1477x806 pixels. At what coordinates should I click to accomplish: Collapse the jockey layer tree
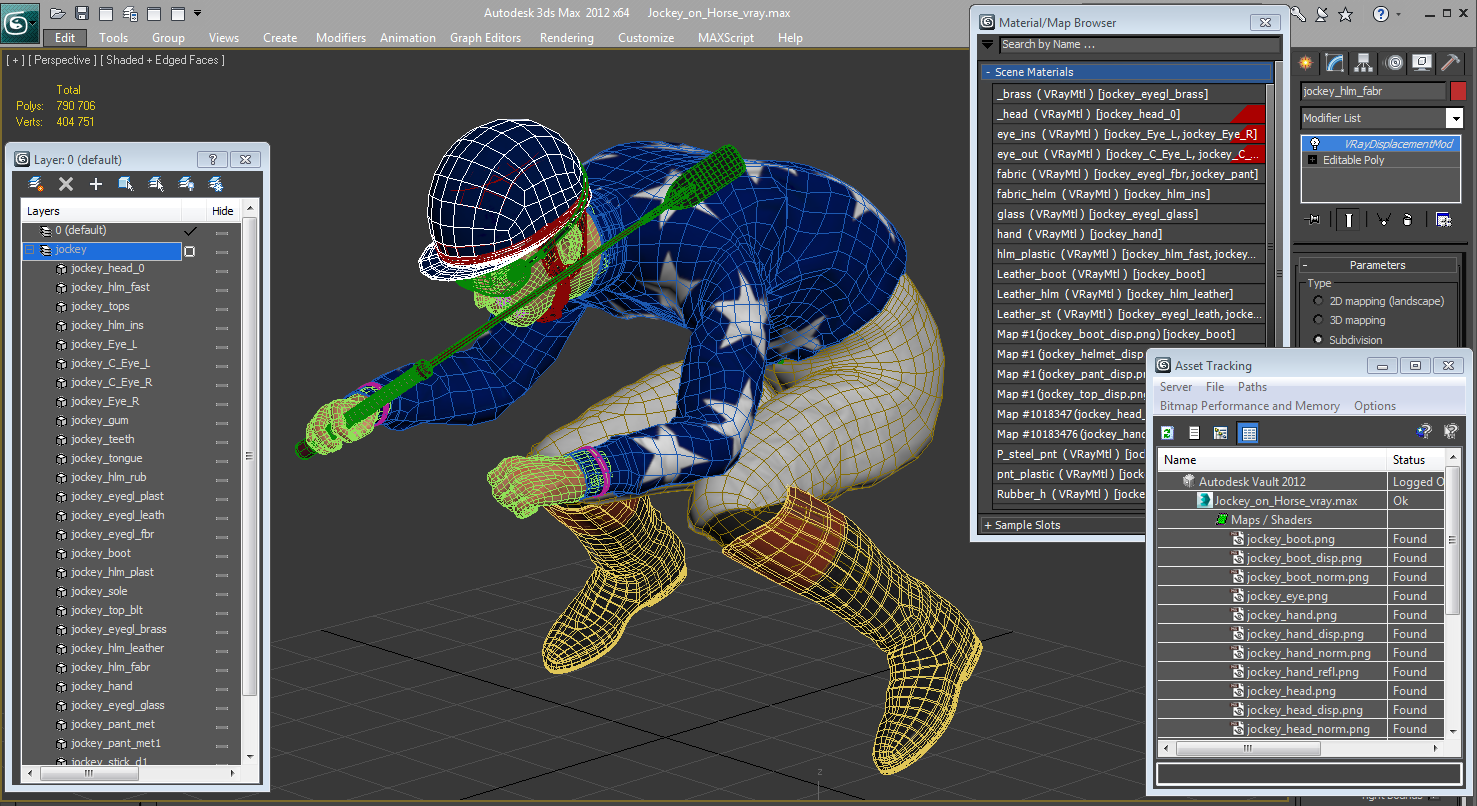pos(30,250)
